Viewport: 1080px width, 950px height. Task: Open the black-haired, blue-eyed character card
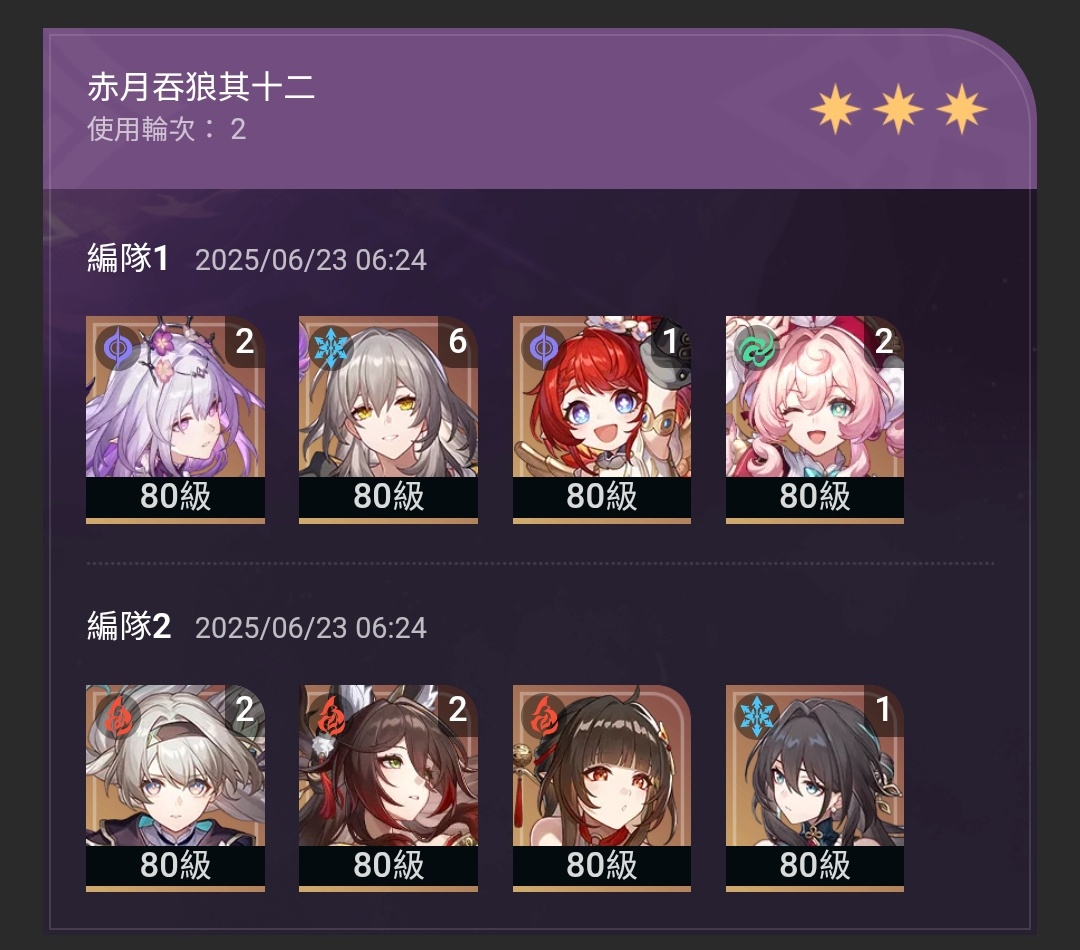(815, 788)
